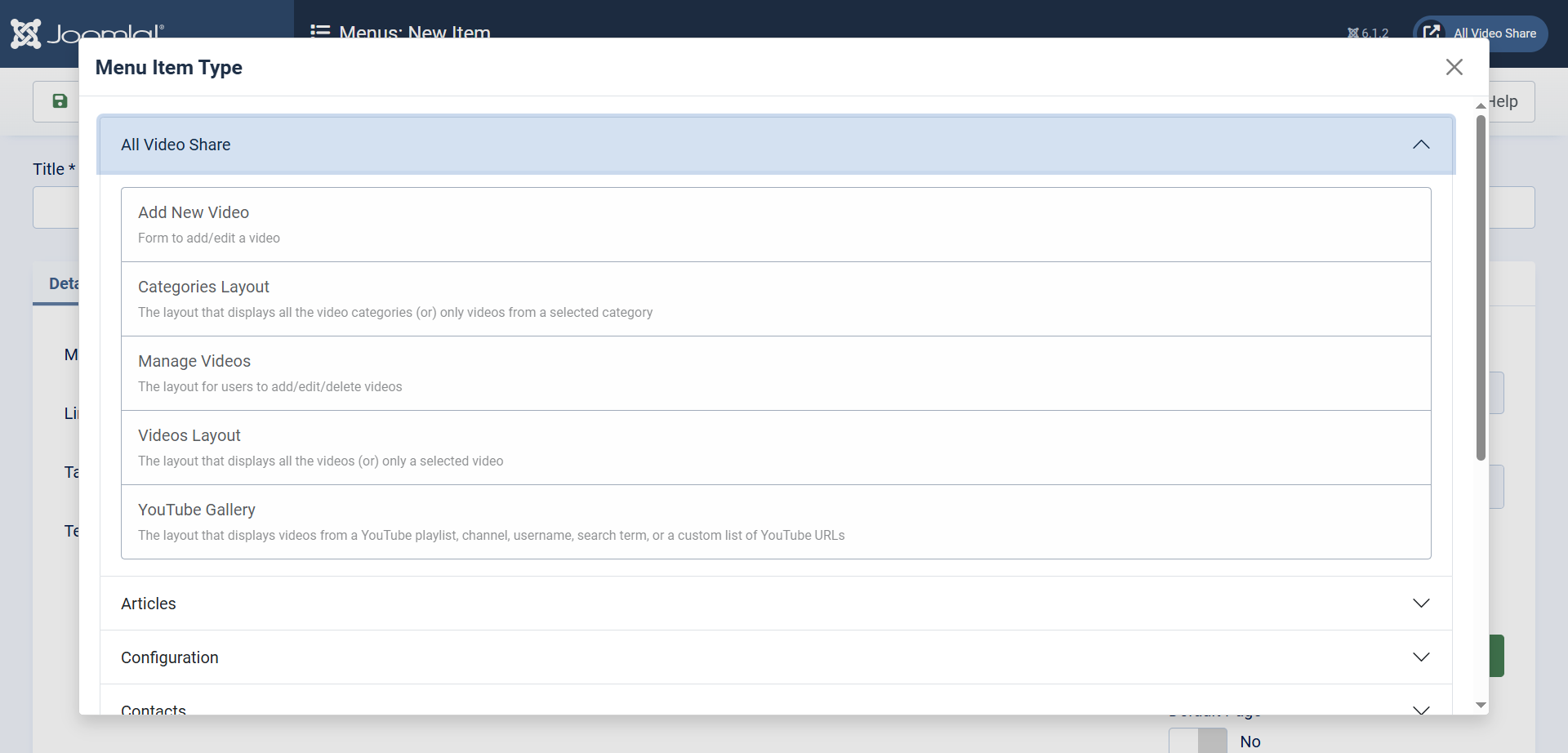The height and width of the screenshot is (753, 1568).
Task: Close the Menu Item Type dialog
Action: [x=1454, y=67]
